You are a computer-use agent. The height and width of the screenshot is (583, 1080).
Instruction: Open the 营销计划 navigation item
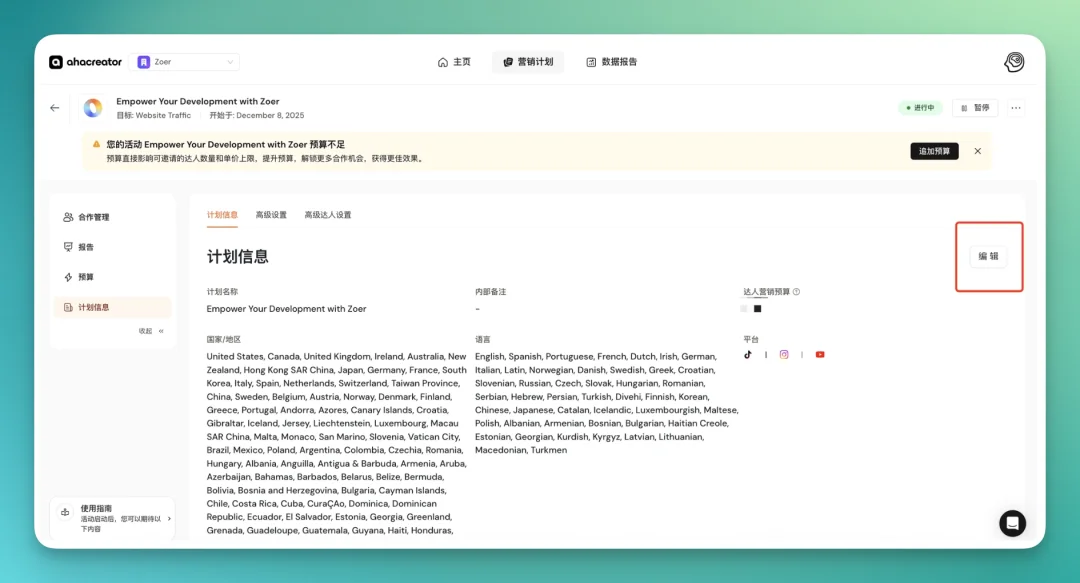click(x=527, y=61)
